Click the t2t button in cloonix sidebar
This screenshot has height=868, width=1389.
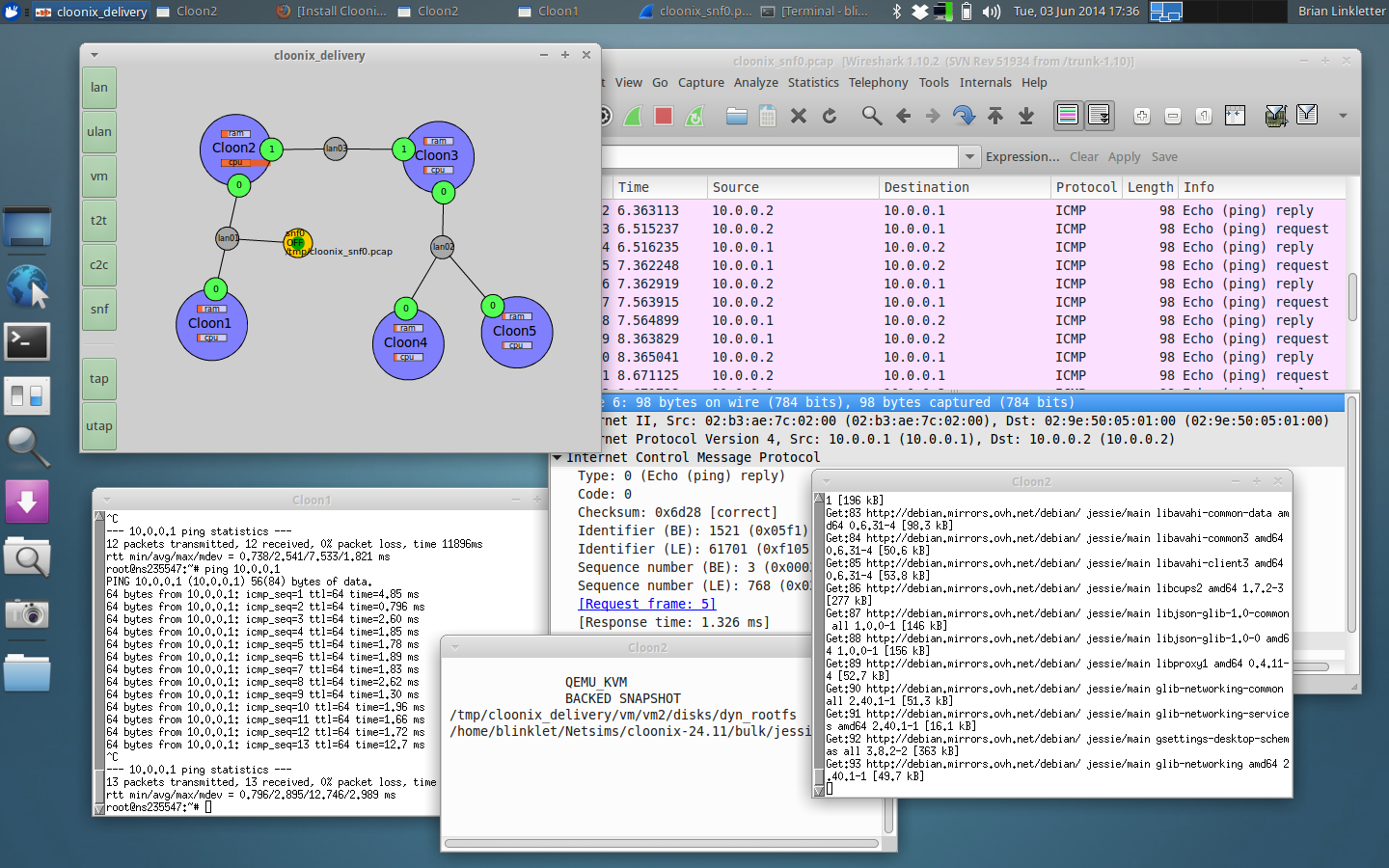pyautogui.click(x=99, y=221)
